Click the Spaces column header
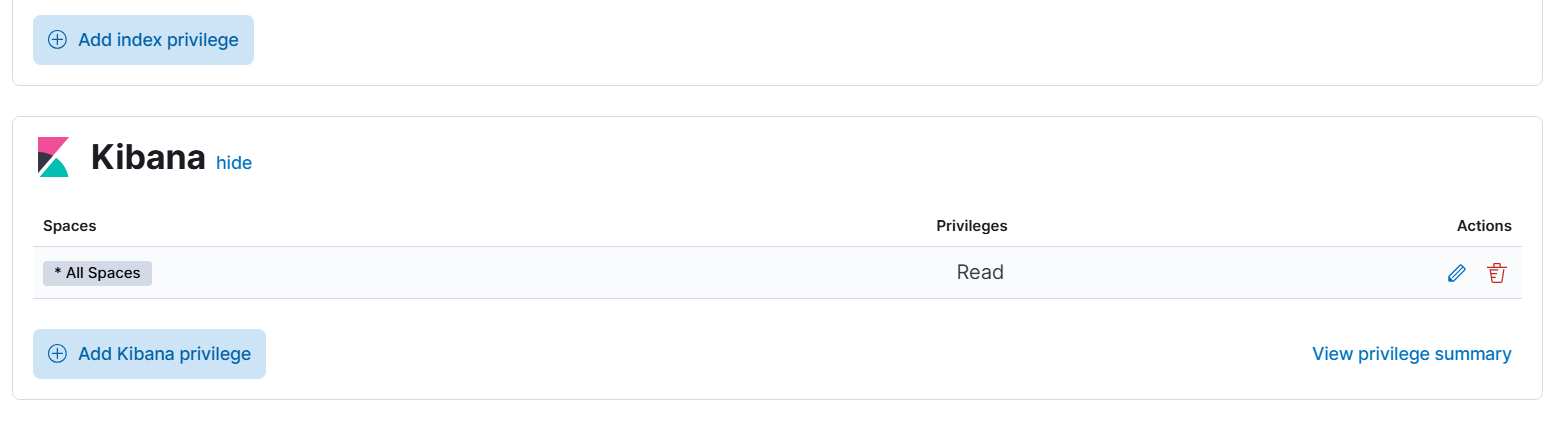 69,226
